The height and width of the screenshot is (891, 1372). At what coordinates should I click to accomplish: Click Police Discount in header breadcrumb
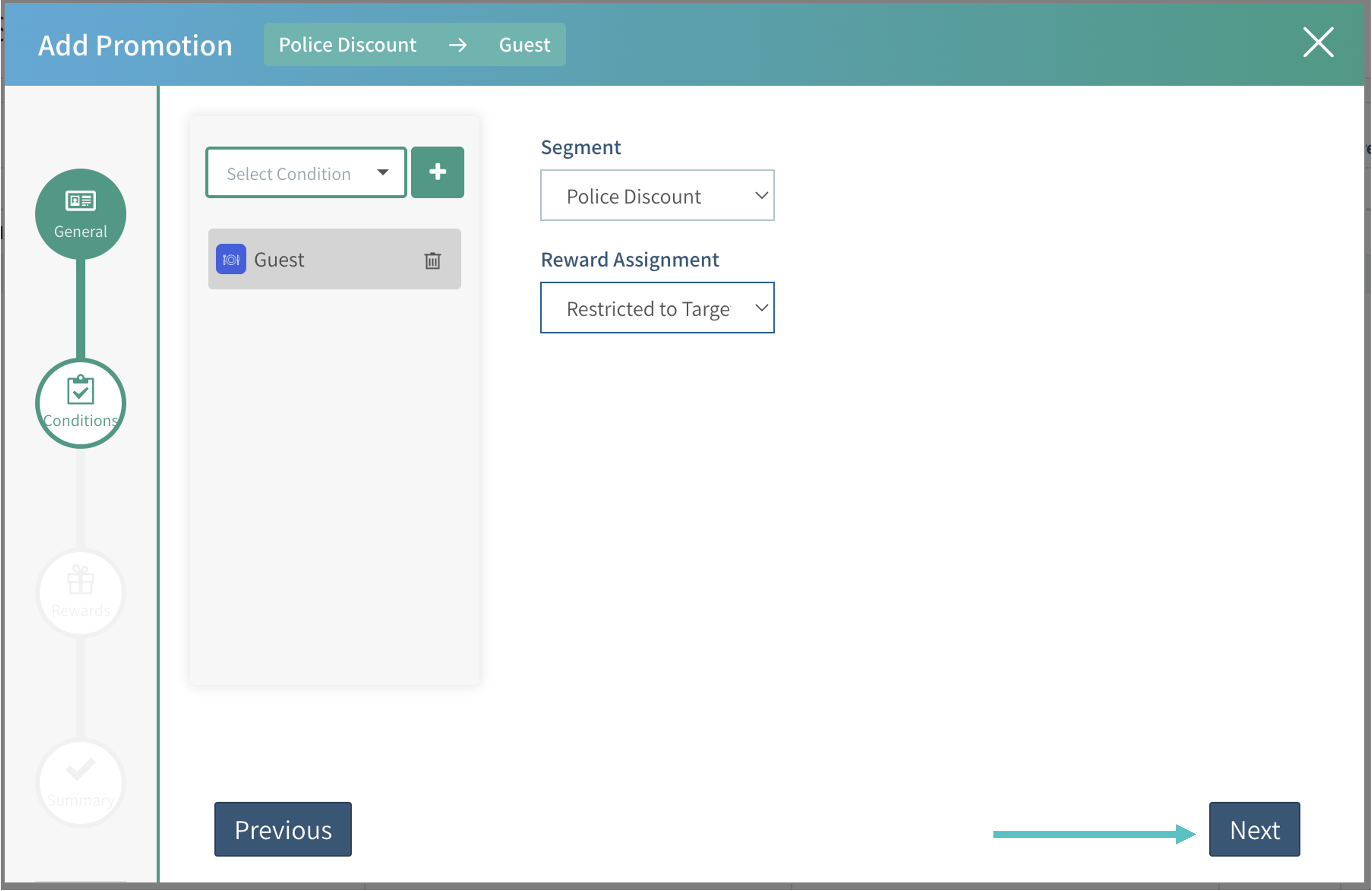pyautogui.click(x=347, y=45)
